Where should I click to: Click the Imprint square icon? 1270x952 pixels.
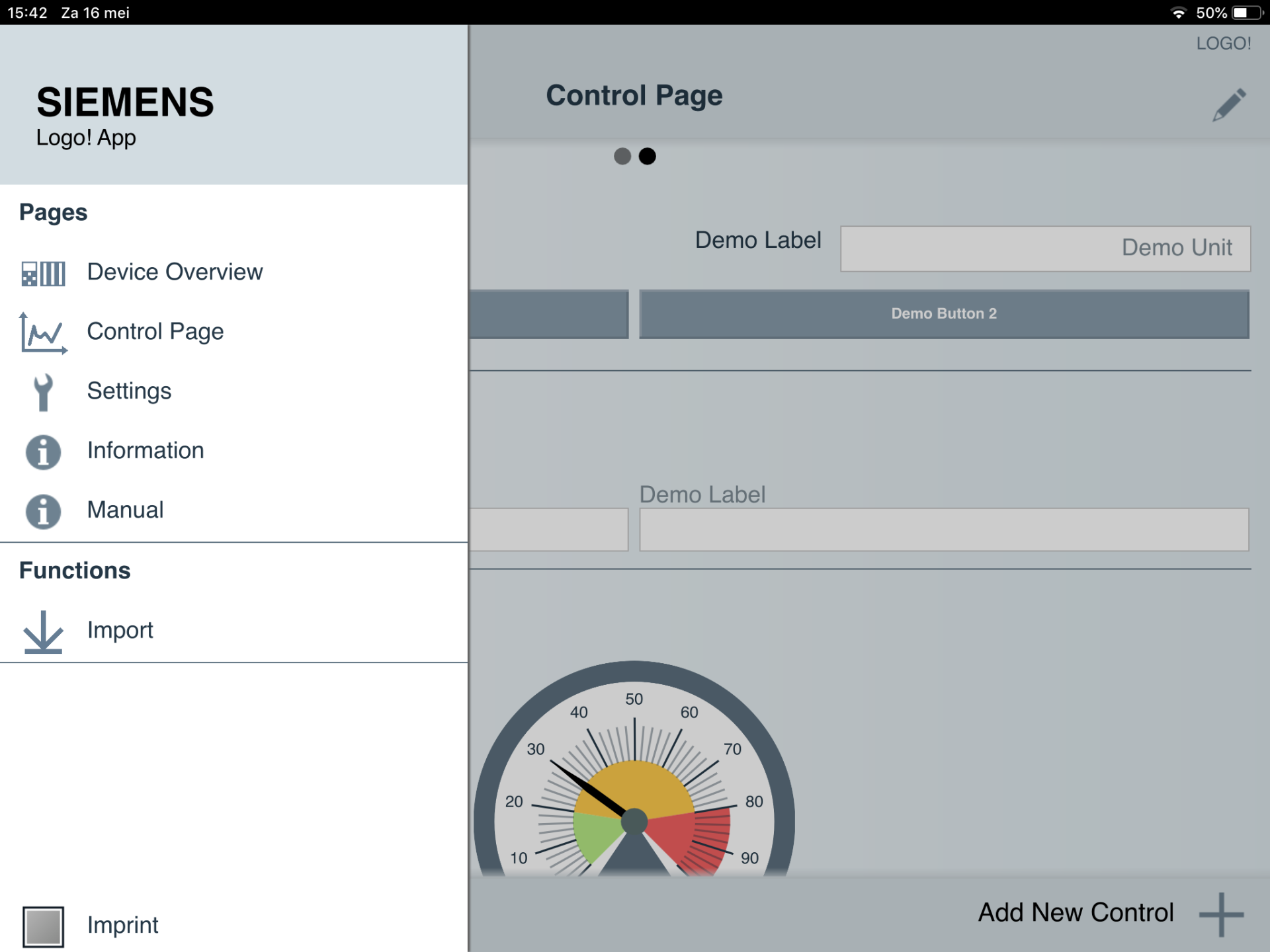[x=43, y=926]
